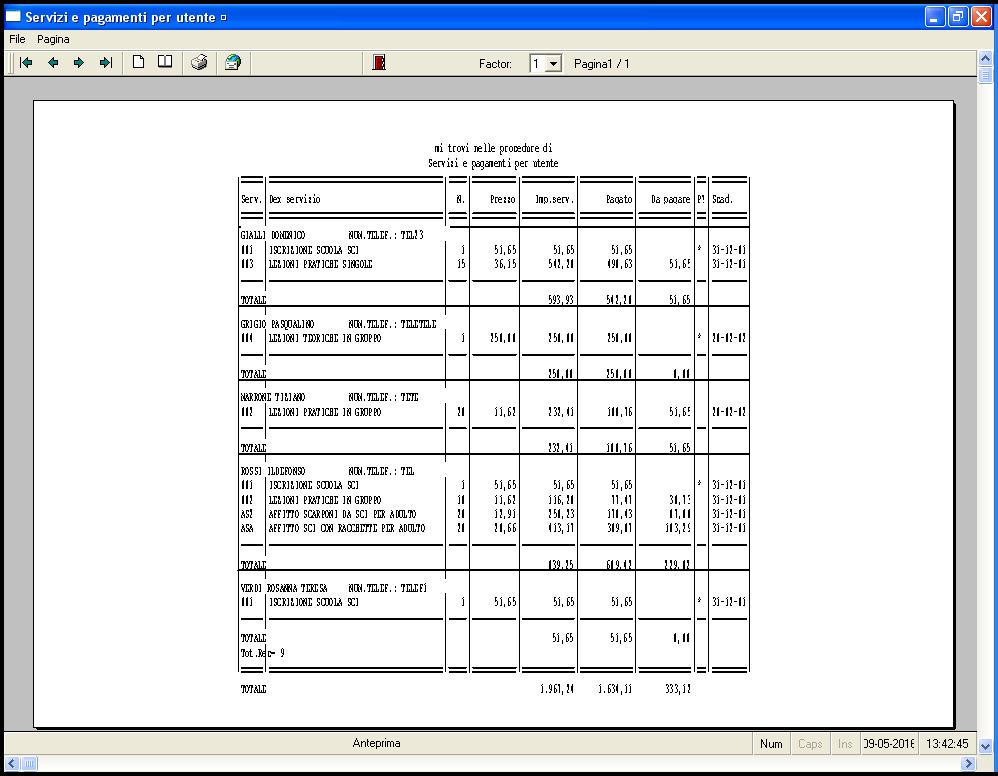Go to the next page arrow
The image size is (998, 776).
click(x=79, y=62)
